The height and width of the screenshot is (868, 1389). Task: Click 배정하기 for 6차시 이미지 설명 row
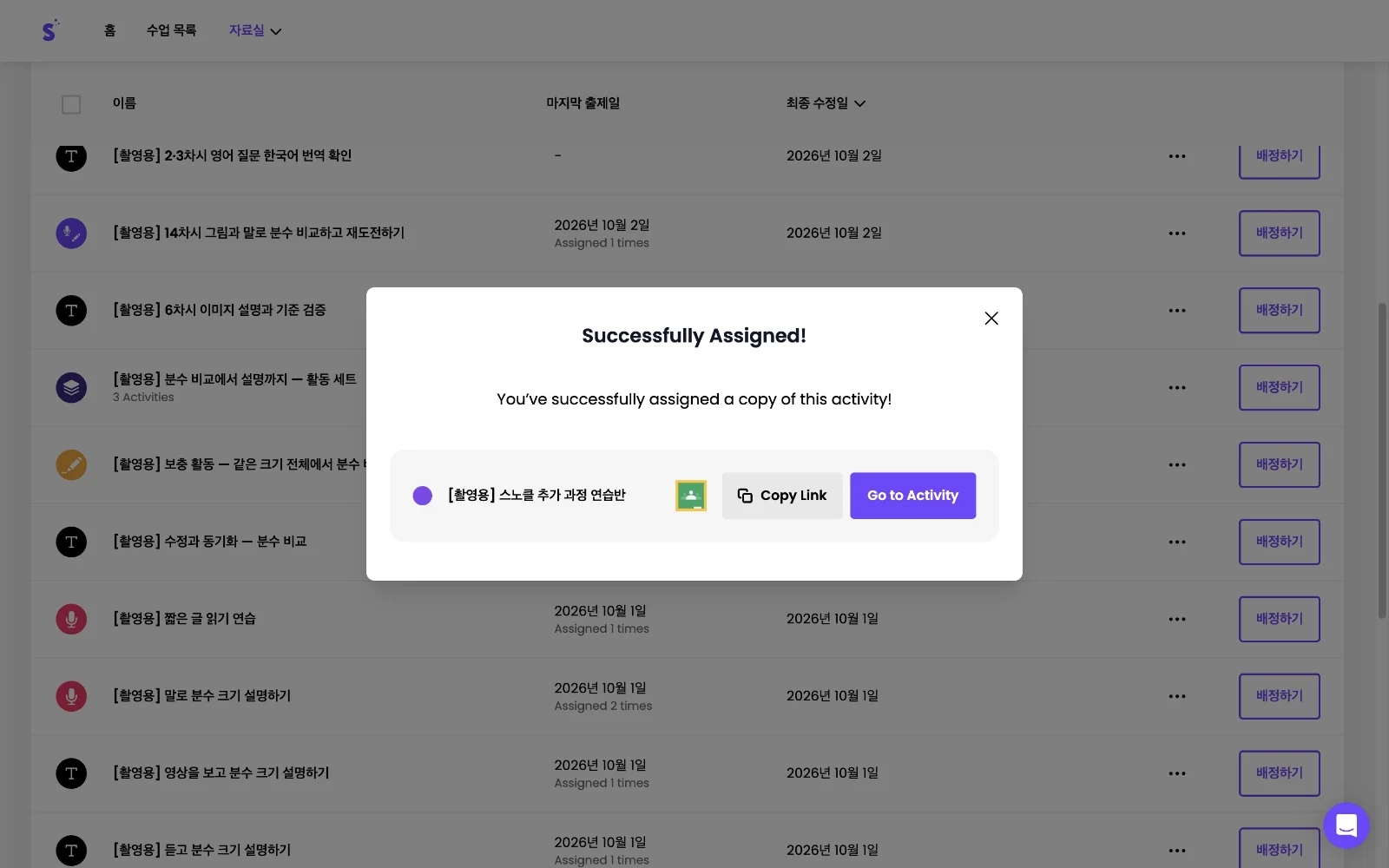1280,311
